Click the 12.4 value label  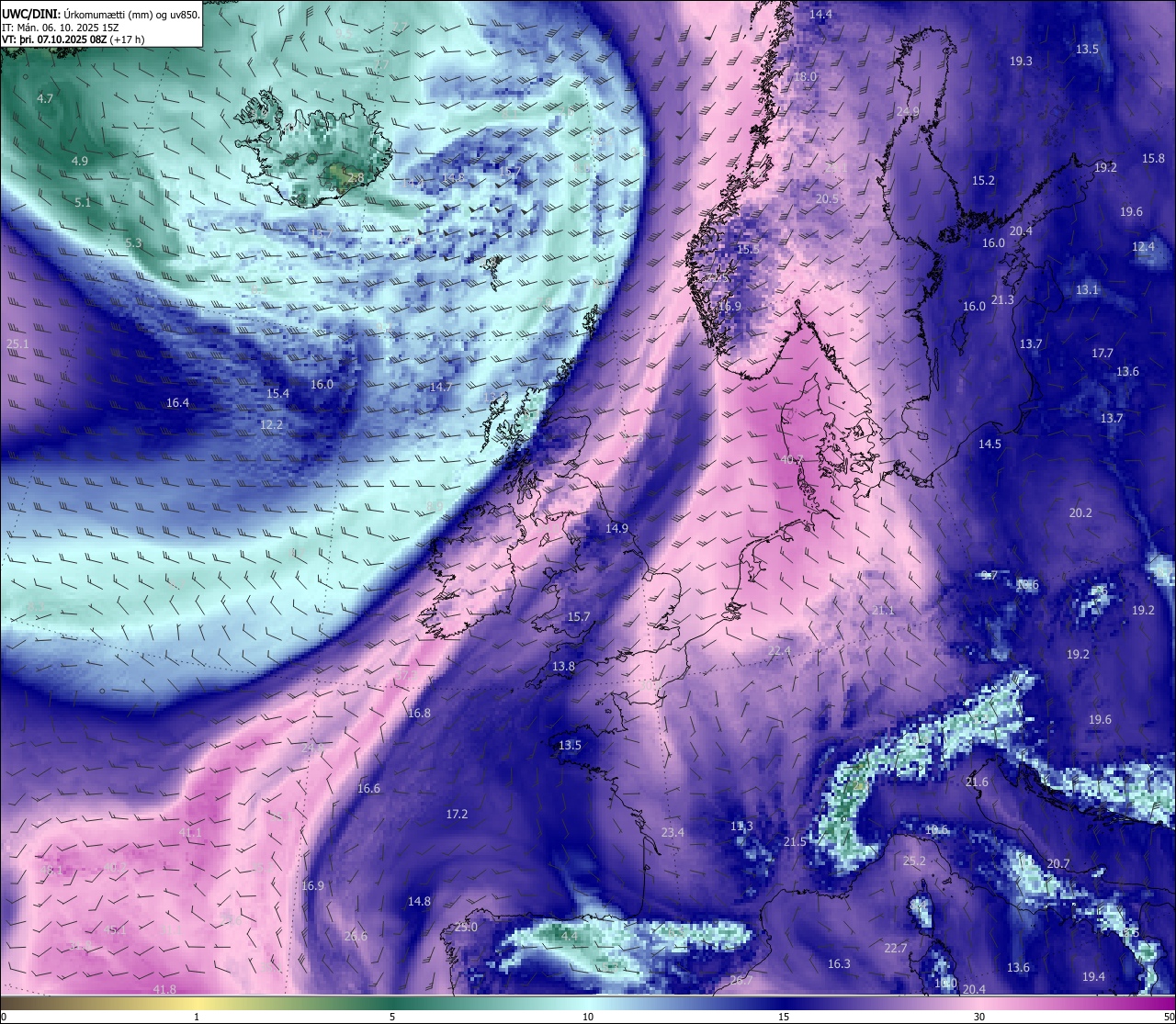click(1143, 246)
